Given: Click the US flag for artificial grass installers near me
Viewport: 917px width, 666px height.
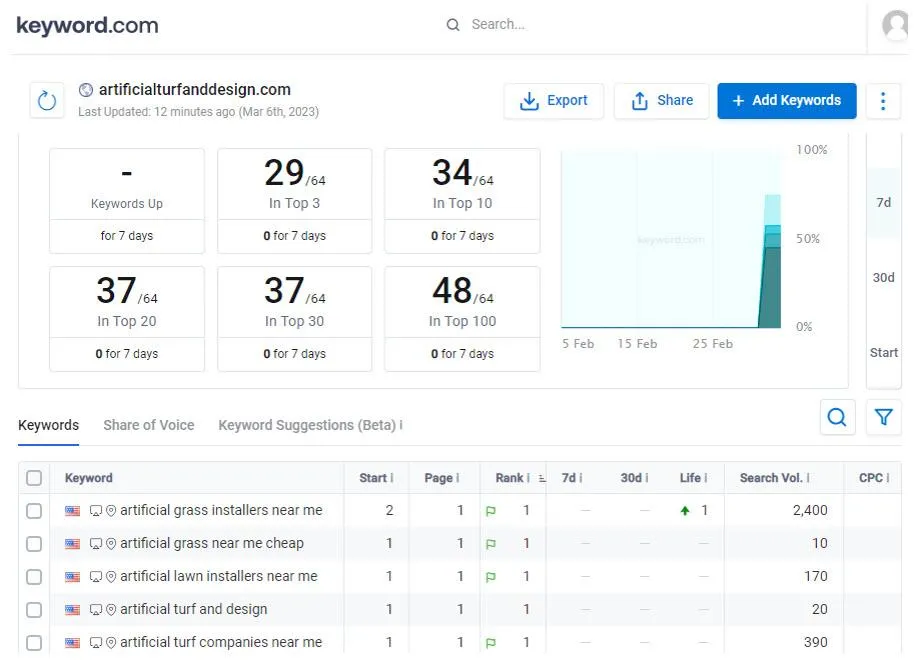Looking at the screenshot, I should pos(73,511).
